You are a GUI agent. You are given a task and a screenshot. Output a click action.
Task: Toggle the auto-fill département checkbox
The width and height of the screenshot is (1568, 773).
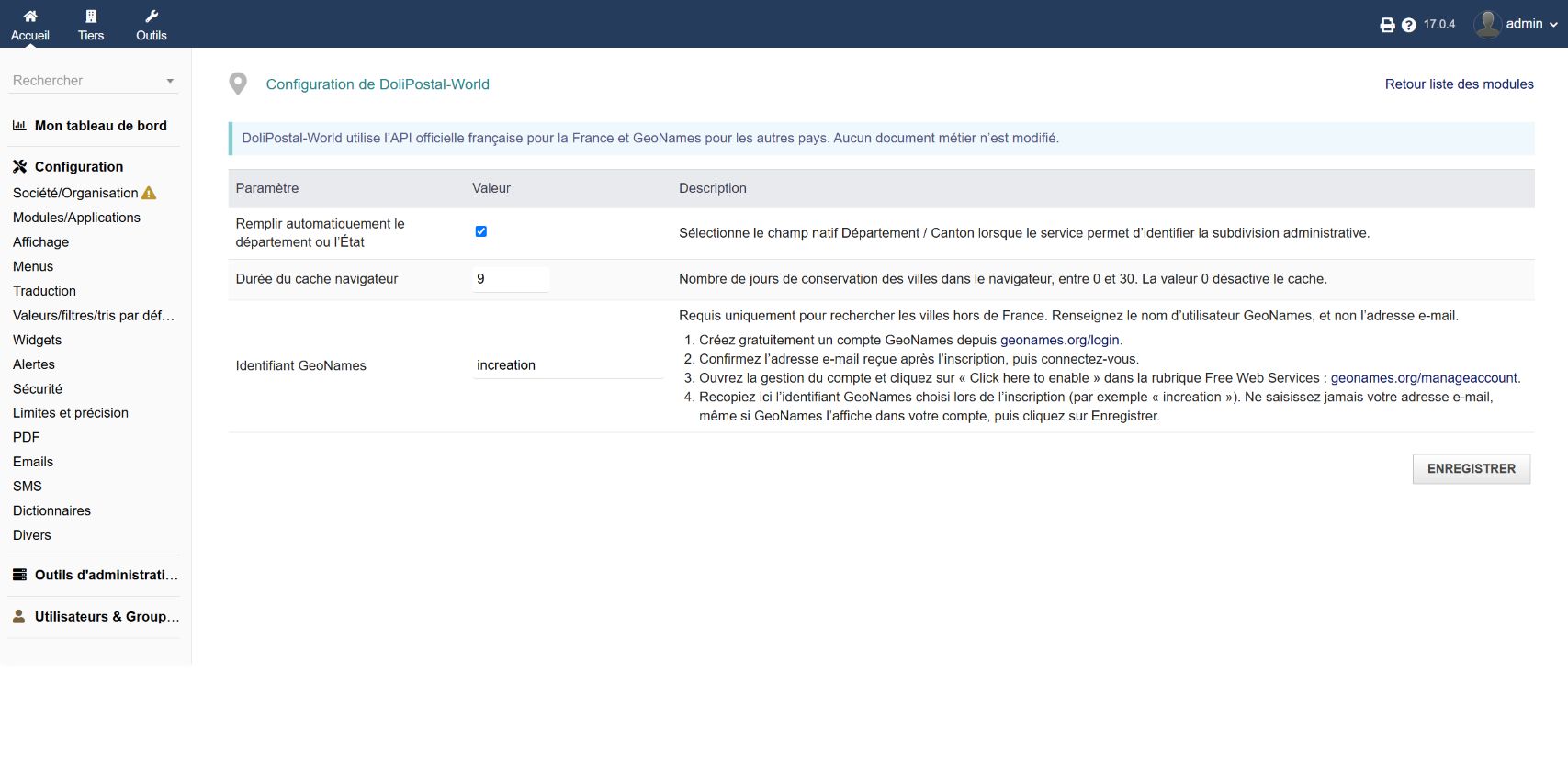(x=481, y=231)
